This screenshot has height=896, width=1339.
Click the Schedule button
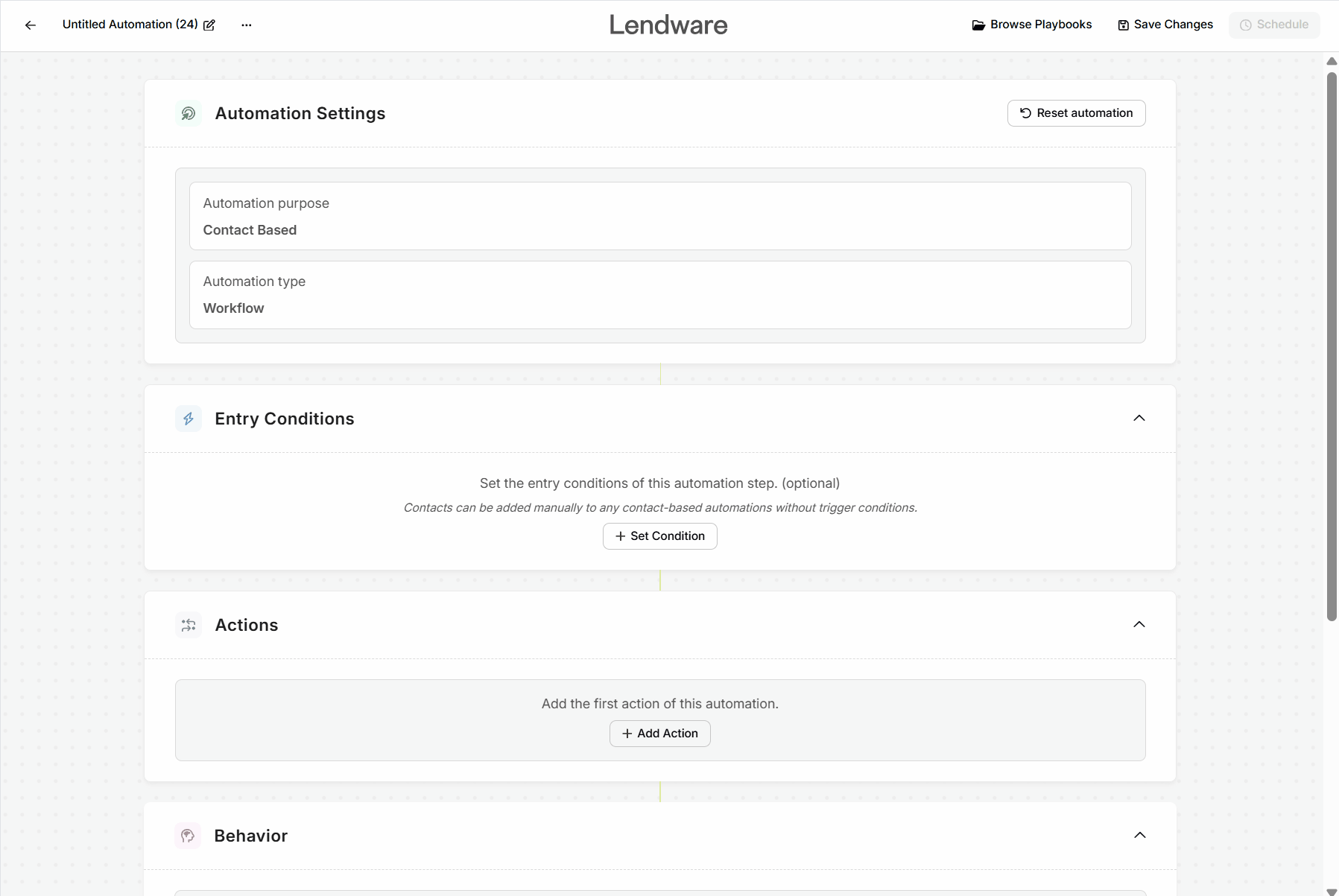pyautogui.click(x=1274, y=25)
